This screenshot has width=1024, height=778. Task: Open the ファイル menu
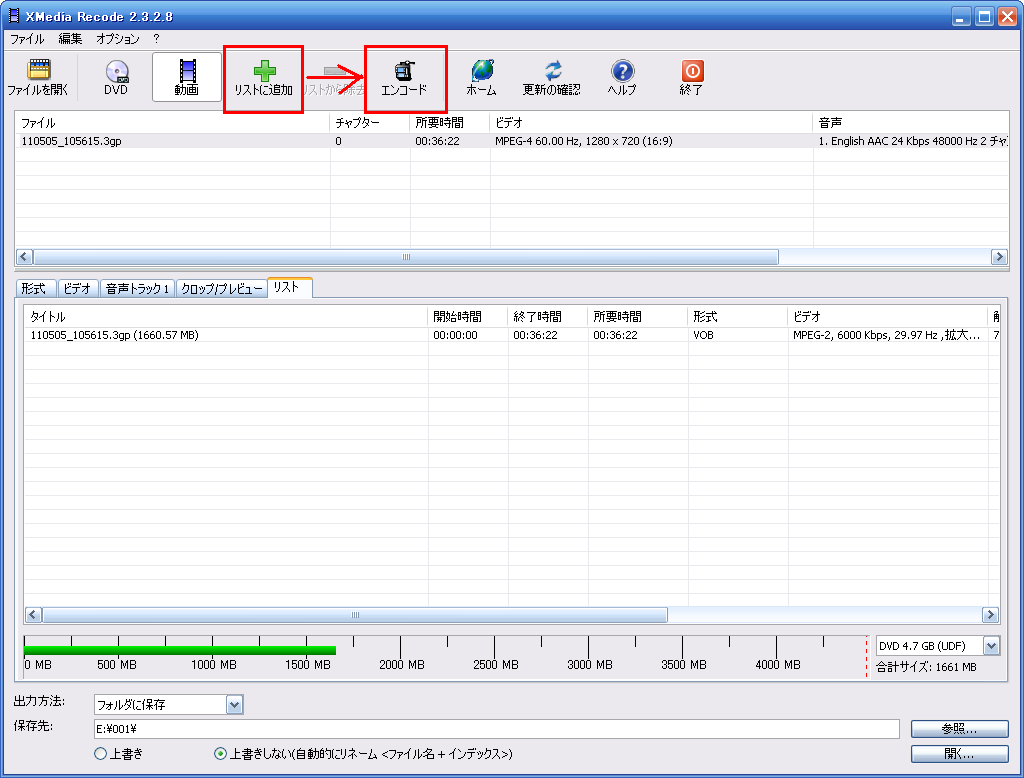[27, 39]
